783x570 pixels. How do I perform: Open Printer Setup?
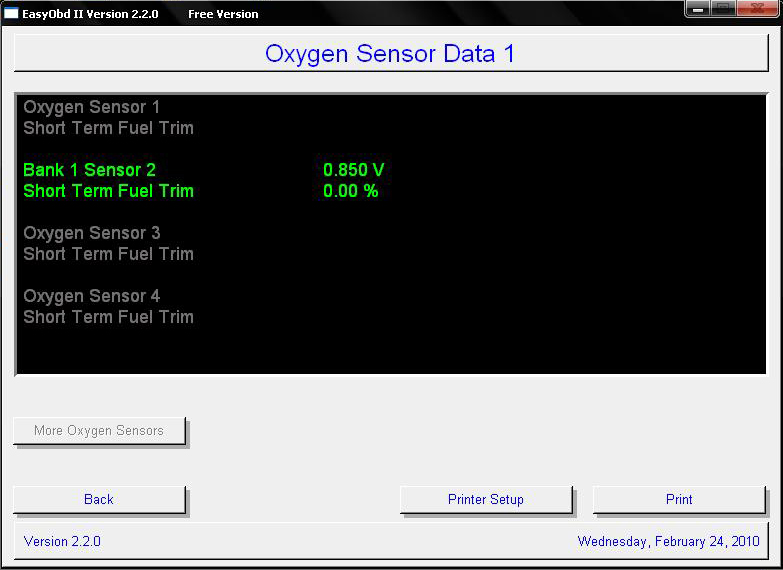(x=486, y=499)
